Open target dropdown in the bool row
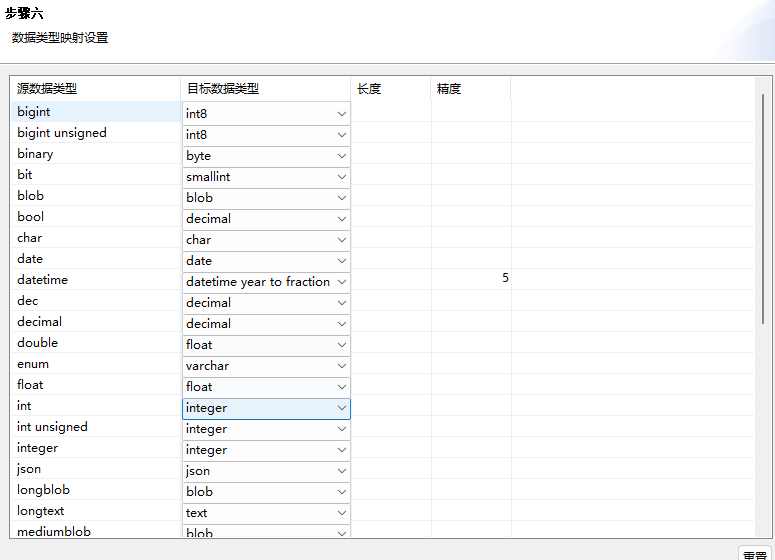Viewport: 775px width, 560px height. click(266, 218)
